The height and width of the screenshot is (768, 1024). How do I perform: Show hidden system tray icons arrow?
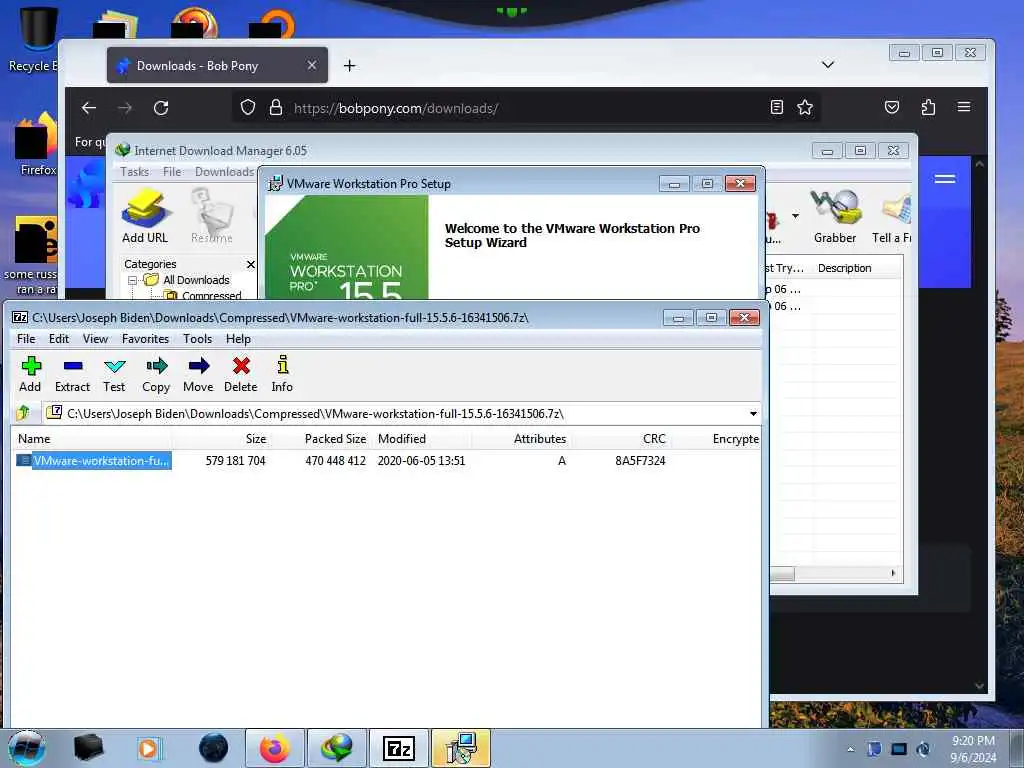(850, 749)
